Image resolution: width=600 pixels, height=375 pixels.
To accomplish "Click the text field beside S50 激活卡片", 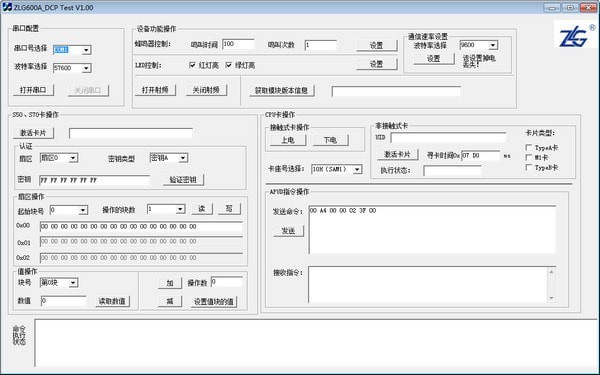I will click(131, 133).
